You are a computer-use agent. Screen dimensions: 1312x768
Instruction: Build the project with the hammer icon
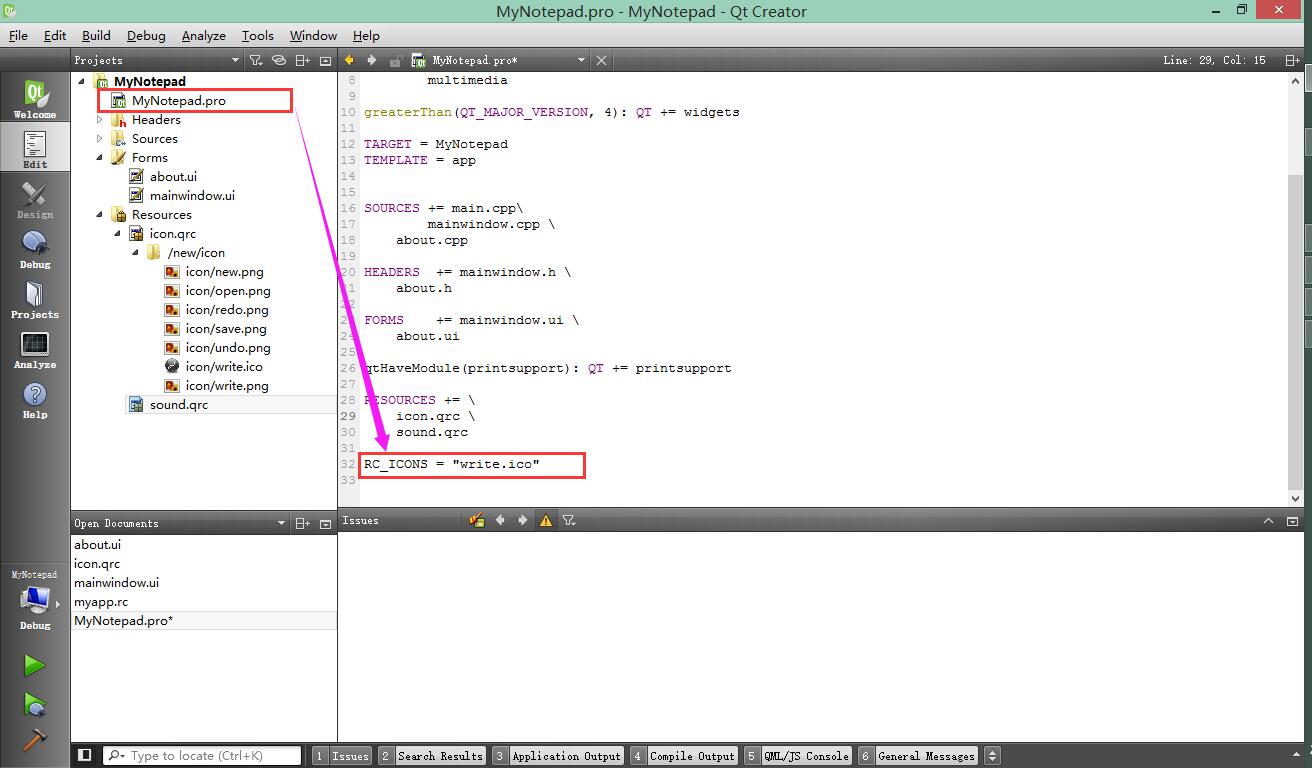(x=35, y=741)
